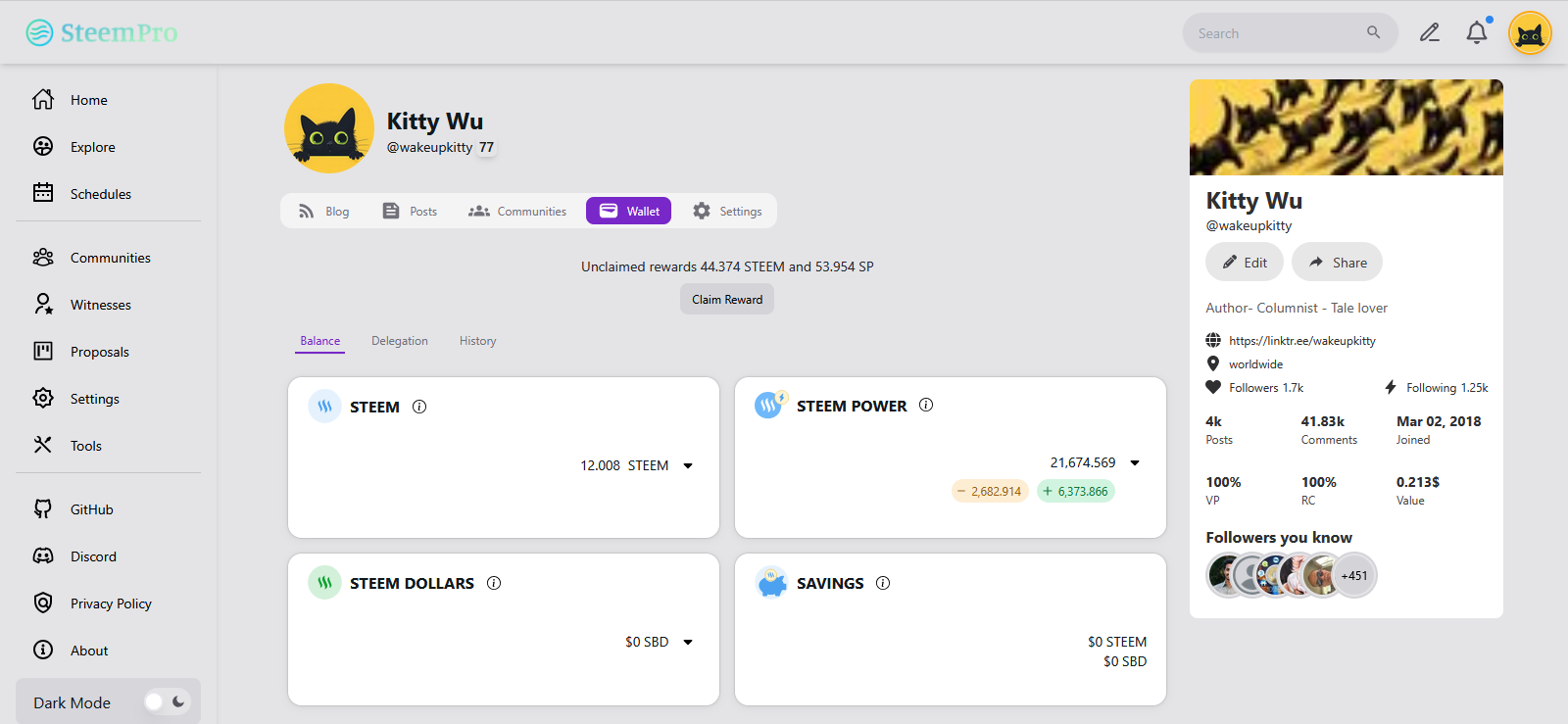Expand the 21,674.569 Steem Power dropdown
1568x724 pixels.
(x=1135, y=462)
